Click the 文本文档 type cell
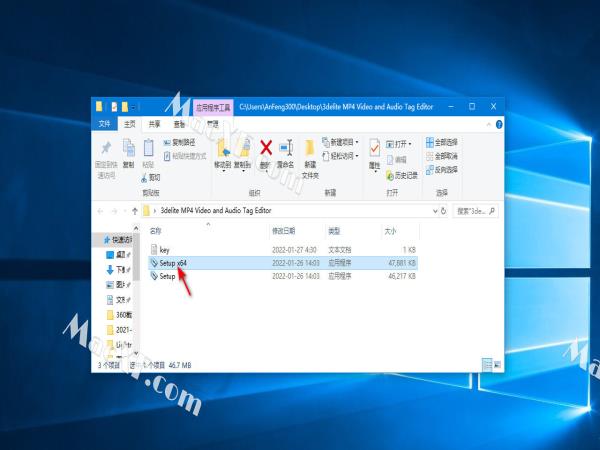Image resolution: width=600 pixels, height=450 pixels. (x=340, y=250)
